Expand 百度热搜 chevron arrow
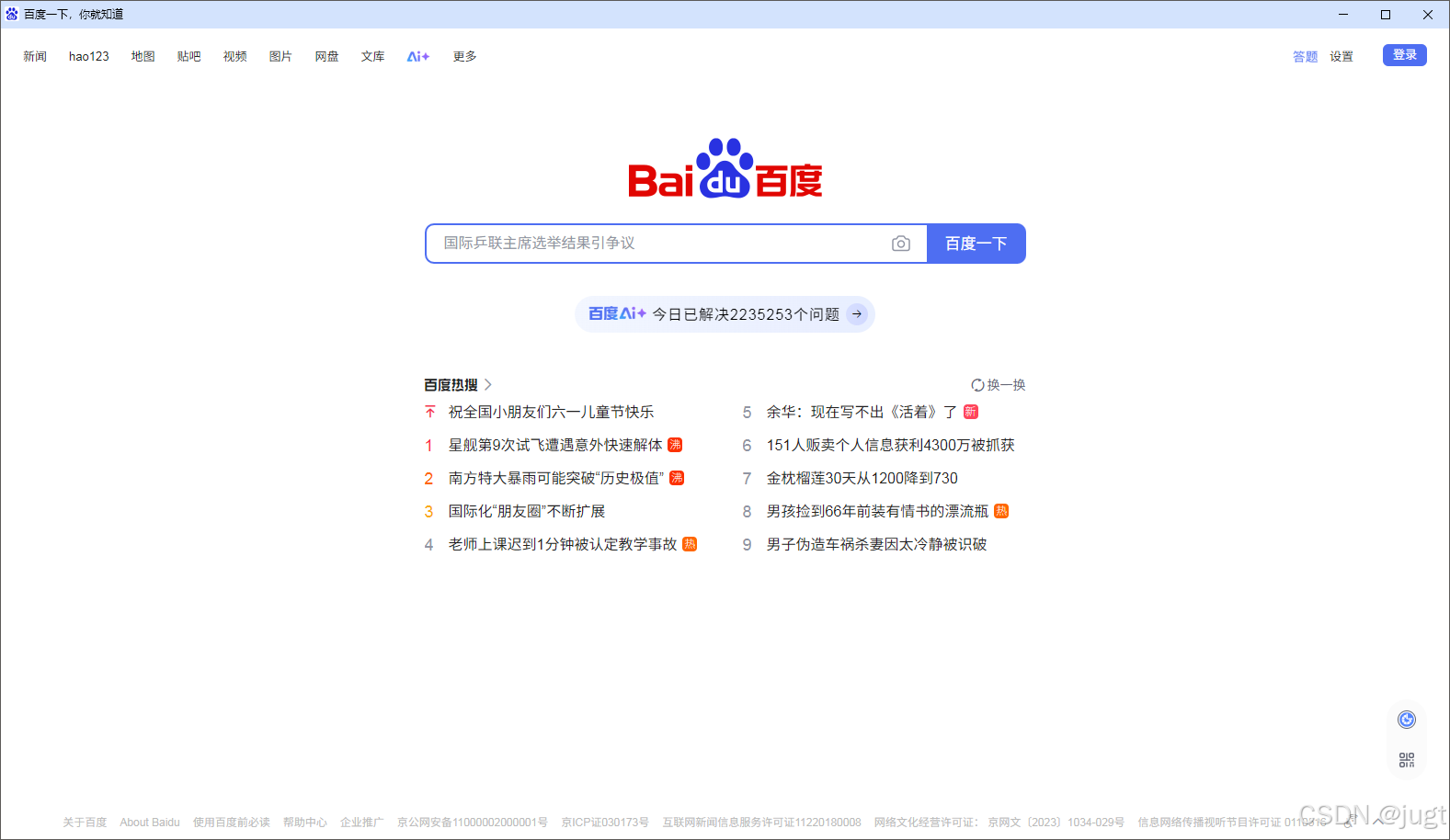 (x=488, y=385)
